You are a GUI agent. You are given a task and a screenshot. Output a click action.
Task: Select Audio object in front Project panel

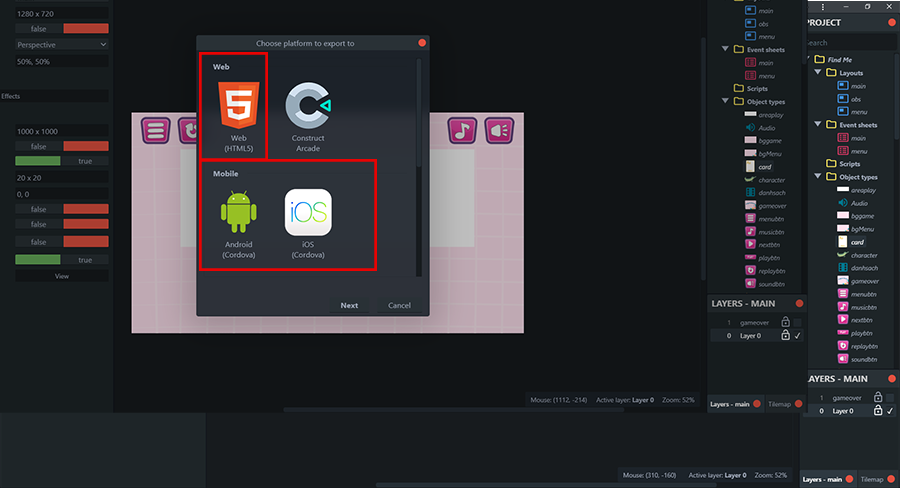pos(852,203)
